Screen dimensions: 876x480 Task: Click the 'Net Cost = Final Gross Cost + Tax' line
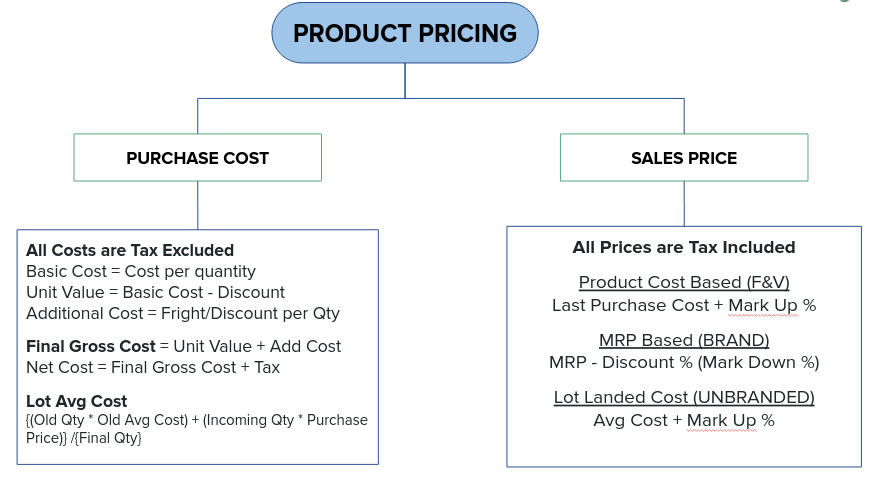pos(153,367)
